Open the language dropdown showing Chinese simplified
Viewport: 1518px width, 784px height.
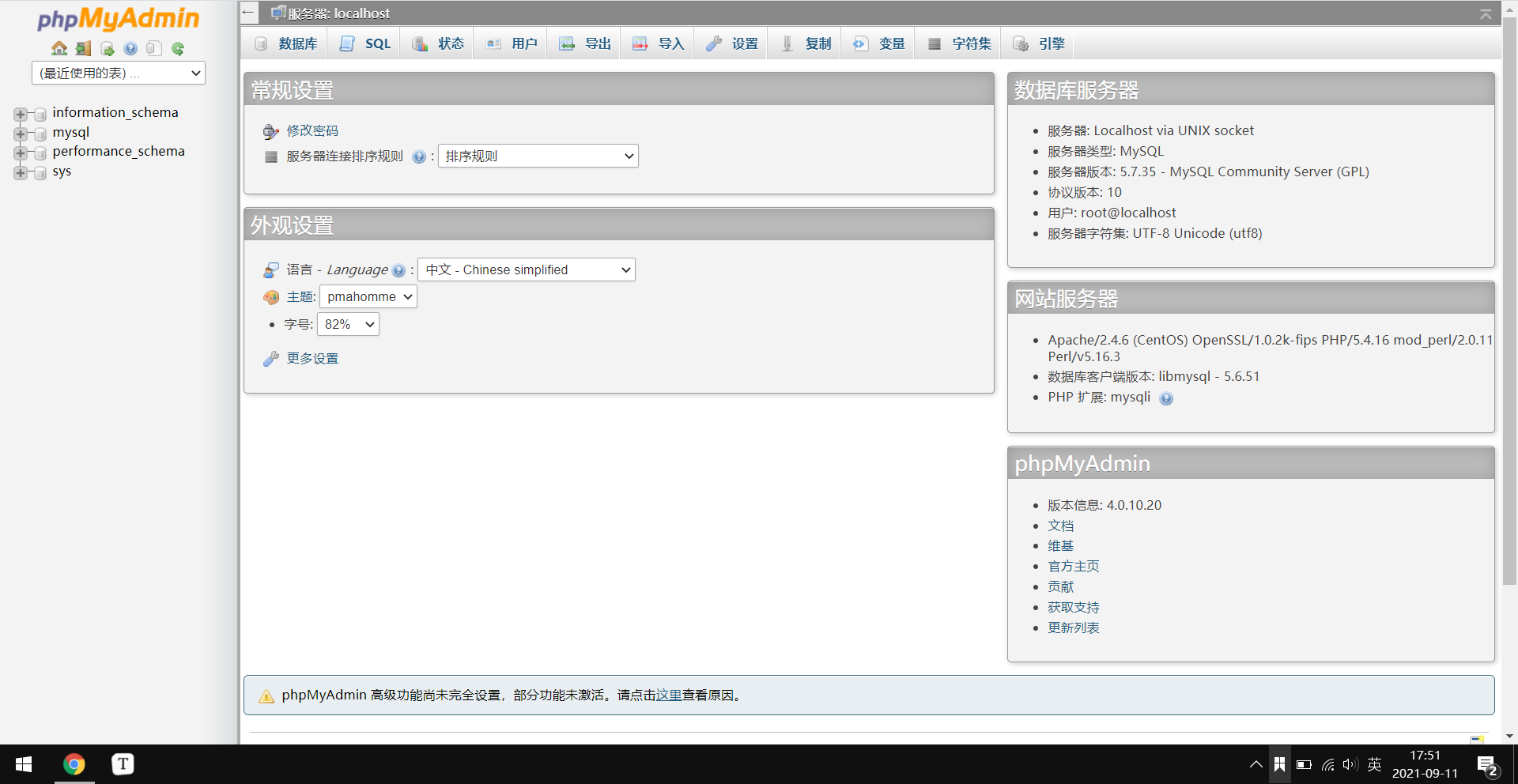point(527,269)
